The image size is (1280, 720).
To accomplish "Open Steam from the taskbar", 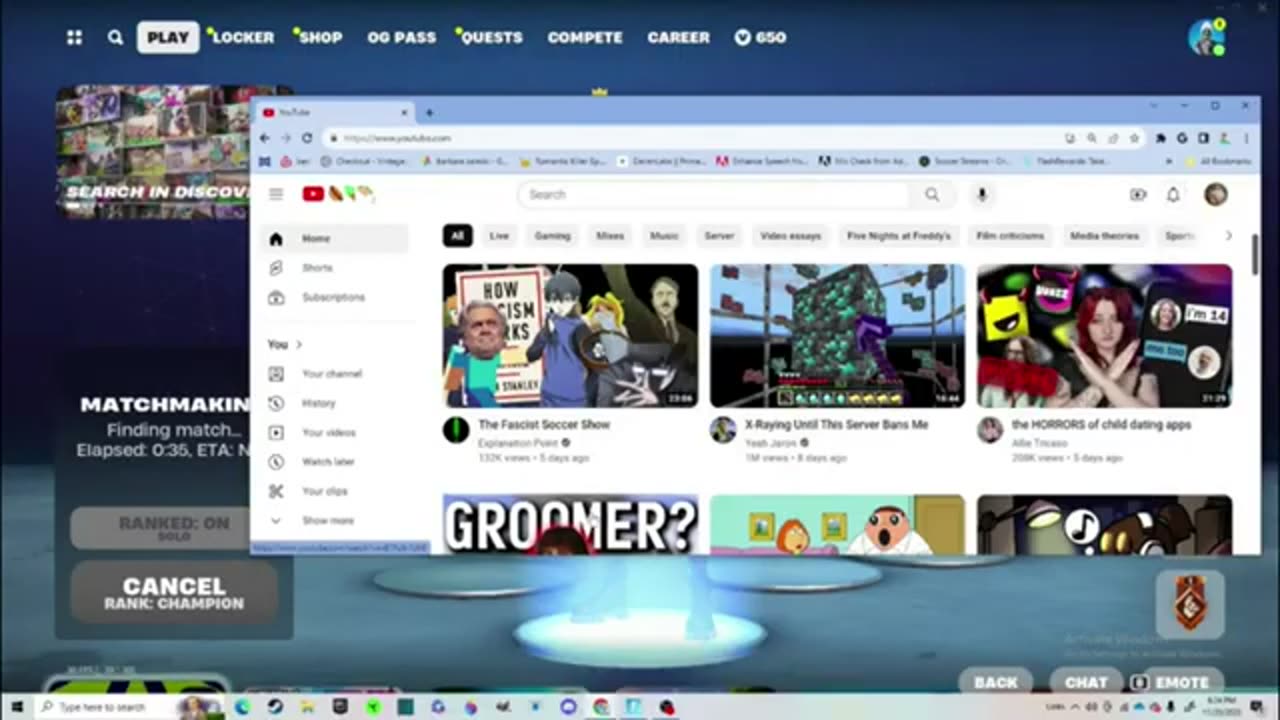I will [275, 707].
